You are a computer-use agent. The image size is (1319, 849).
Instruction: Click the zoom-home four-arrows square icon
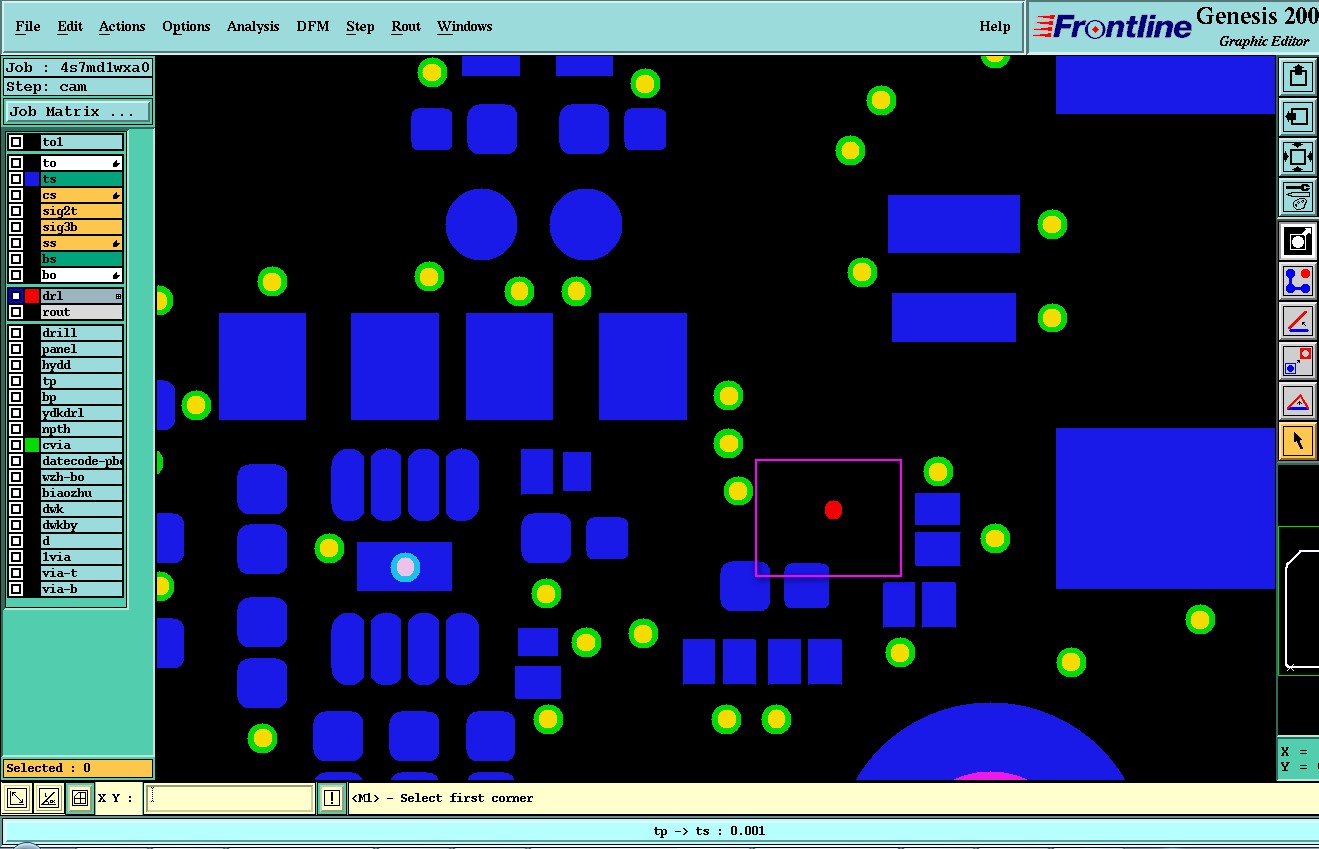click(x=1298, y=157)
